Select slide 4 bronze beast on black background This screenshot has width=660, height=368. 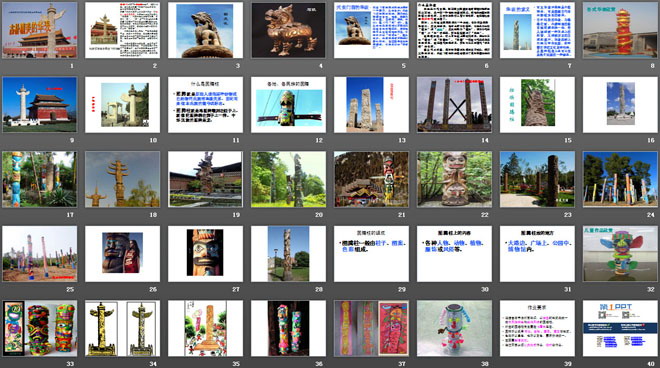click(288, 30)
